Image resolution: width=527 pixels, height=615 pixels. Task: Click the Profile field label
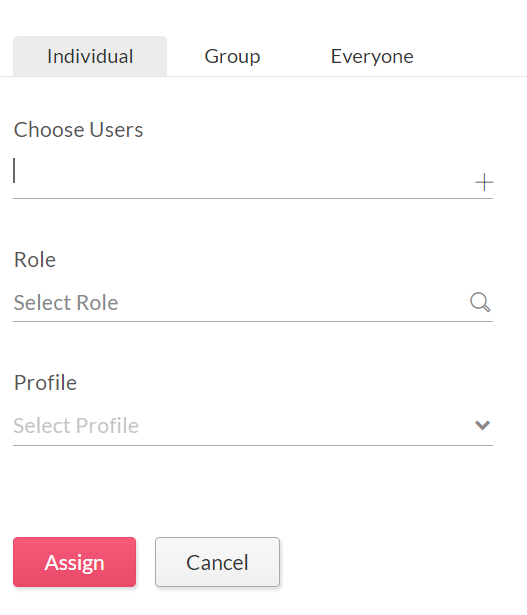[x=45, y=382]
